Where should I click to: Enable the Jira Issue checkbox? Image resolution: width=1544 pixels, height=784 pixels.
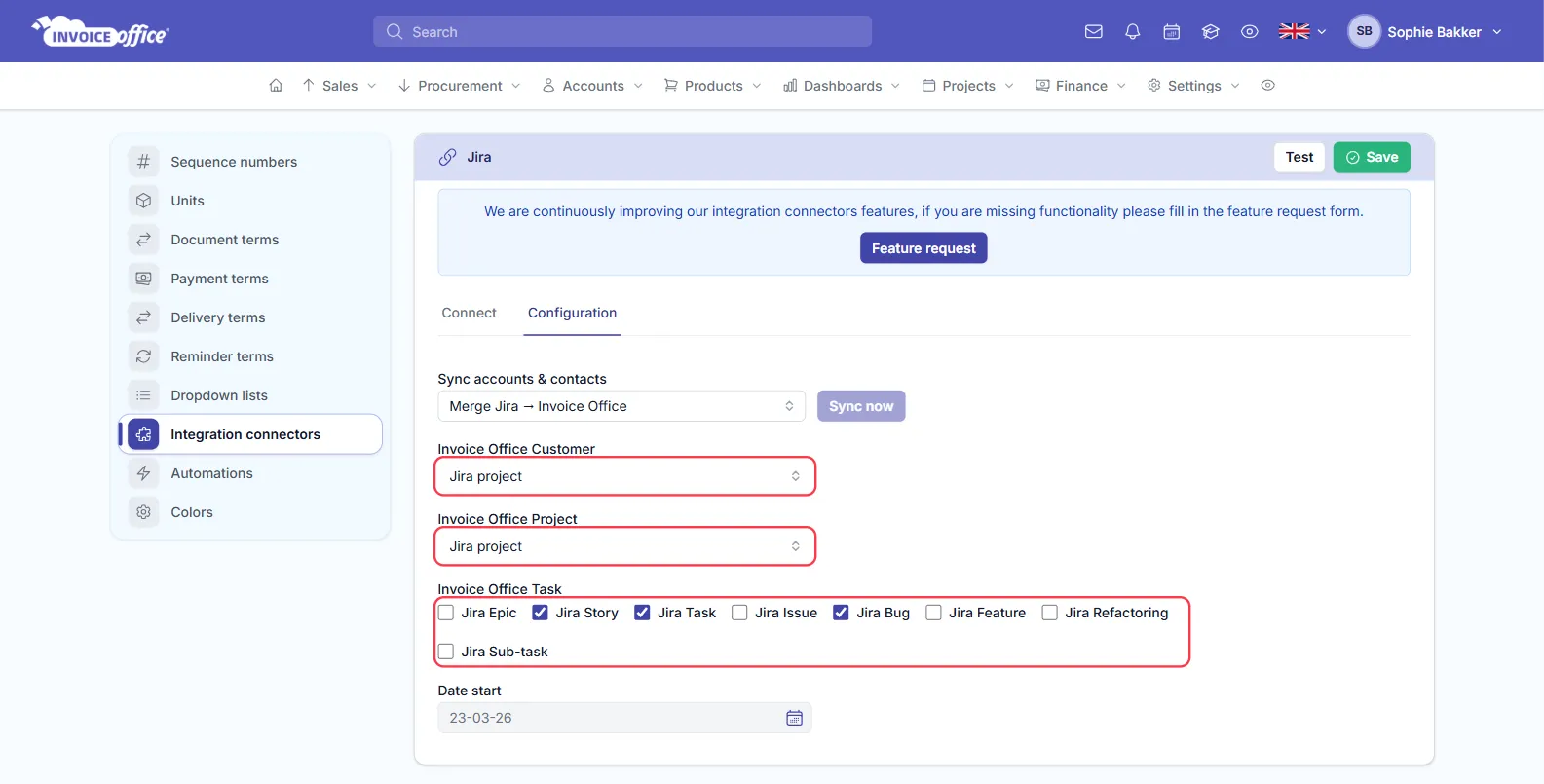tap(739, 613)
